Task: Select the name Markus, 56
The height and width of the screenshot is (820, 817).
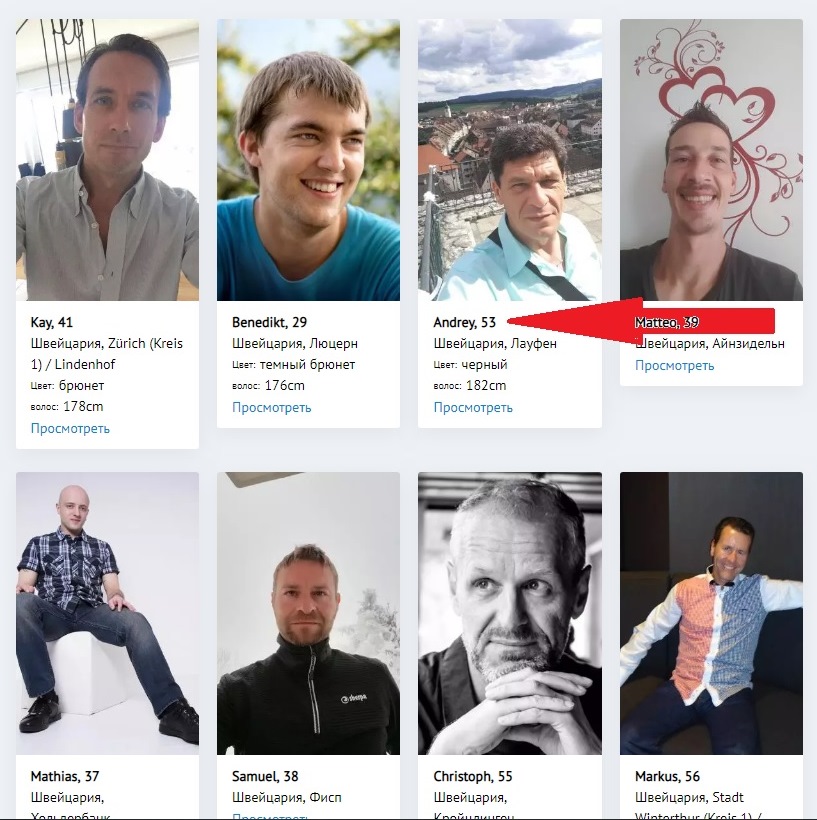Action: click(x=667, y=776)
